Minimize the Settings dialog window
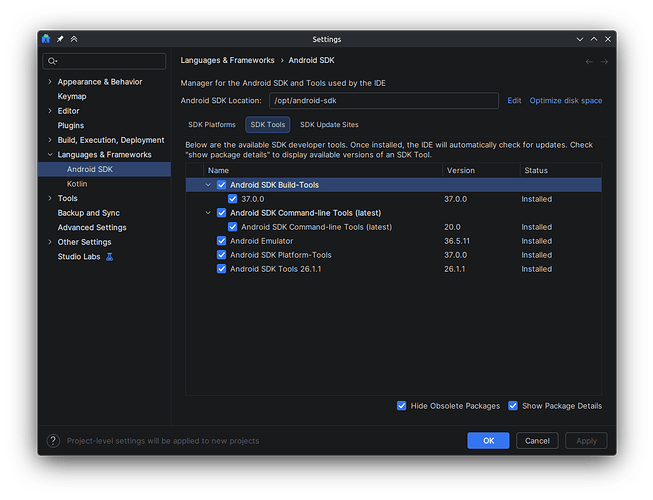This screenshot has height=500, width=653. (580, 39)
